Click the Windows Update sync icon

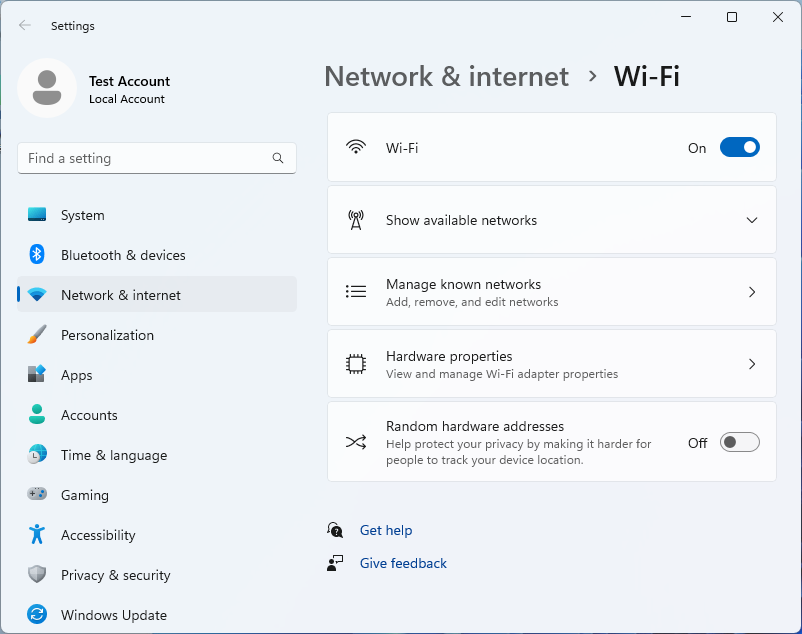pos(37,614)
